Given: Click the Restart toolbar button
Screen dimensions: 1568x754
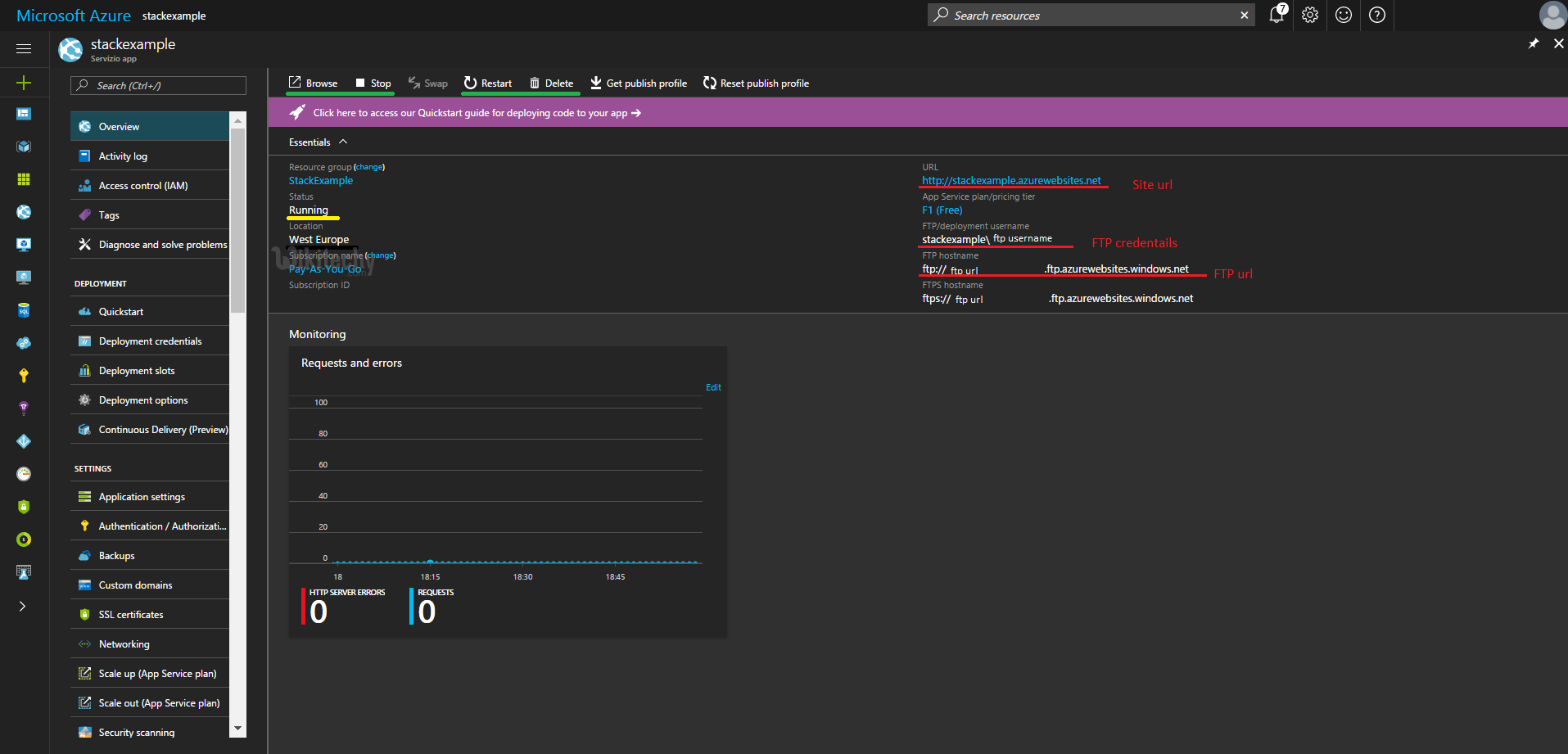Looking at the screenshot, I should click(488, 84).
